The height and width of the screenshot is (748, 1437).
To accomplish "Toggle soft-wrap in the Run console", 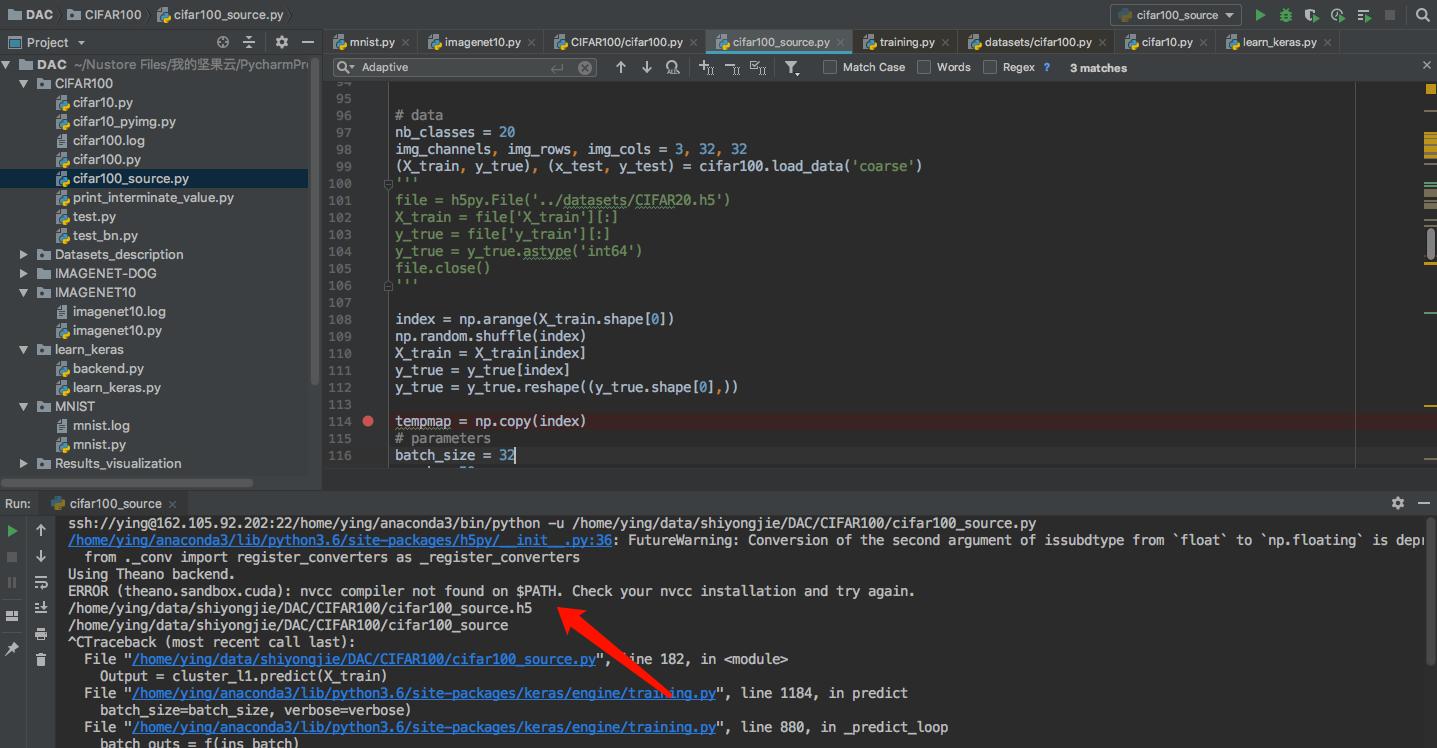I will (41, 582).
